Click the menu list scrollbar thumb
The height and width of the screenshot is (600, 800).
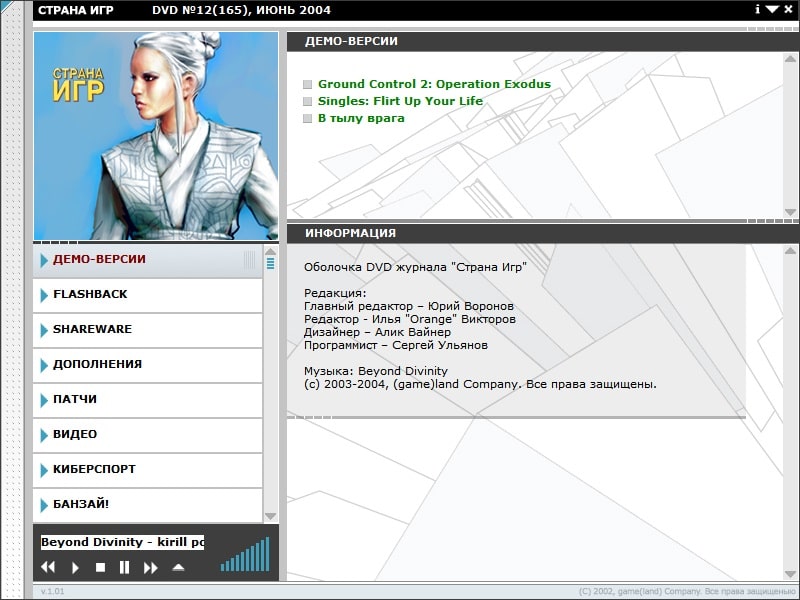pos(270,263)
